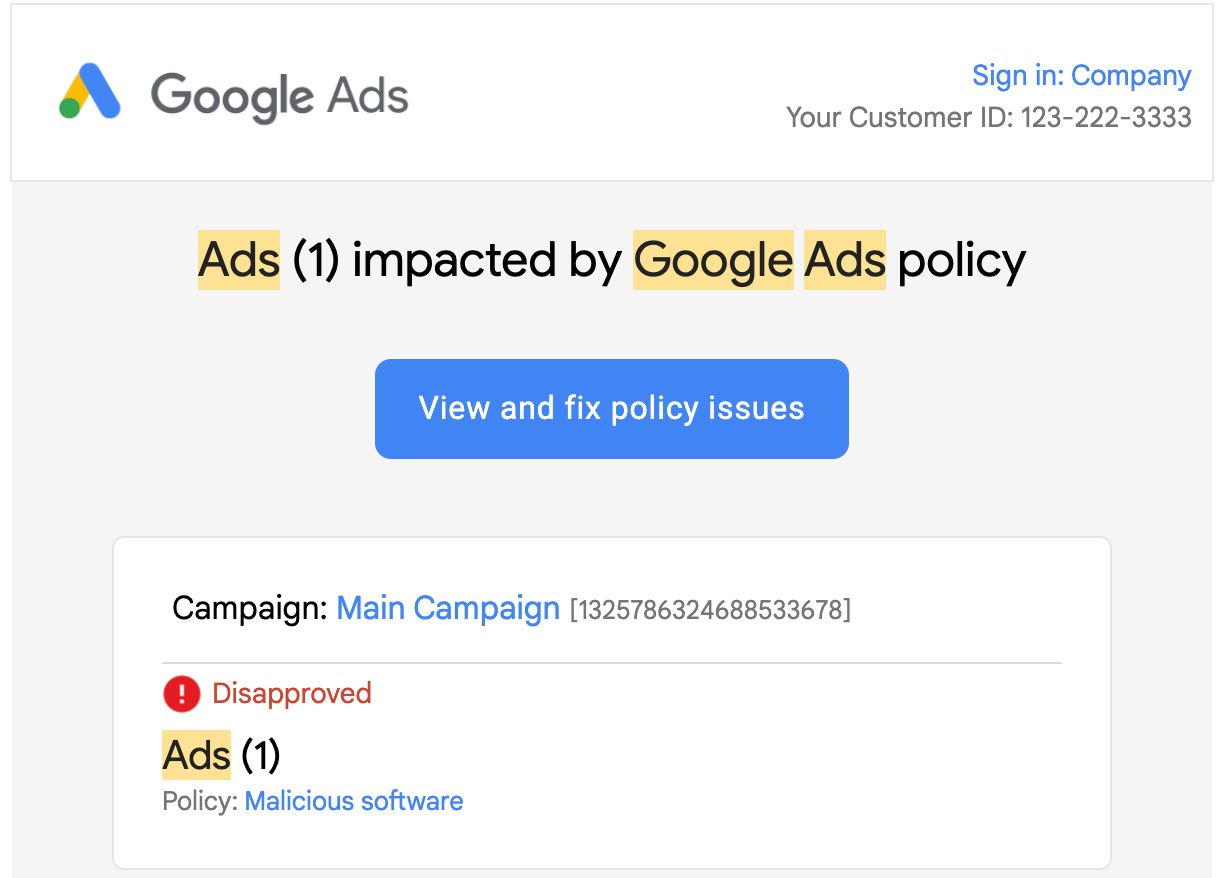Open the Sign in: Company link

click(x=1081, y=76)
